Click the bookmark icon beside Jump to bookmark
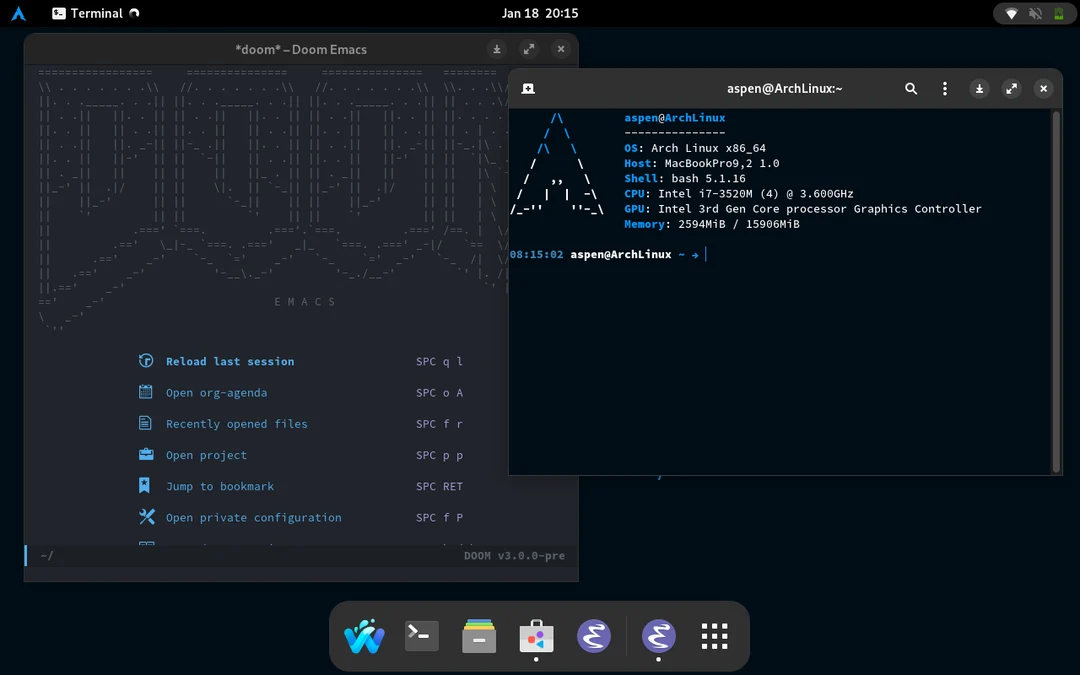Viewport: 1080px width, 675px height. pos(146,486)
